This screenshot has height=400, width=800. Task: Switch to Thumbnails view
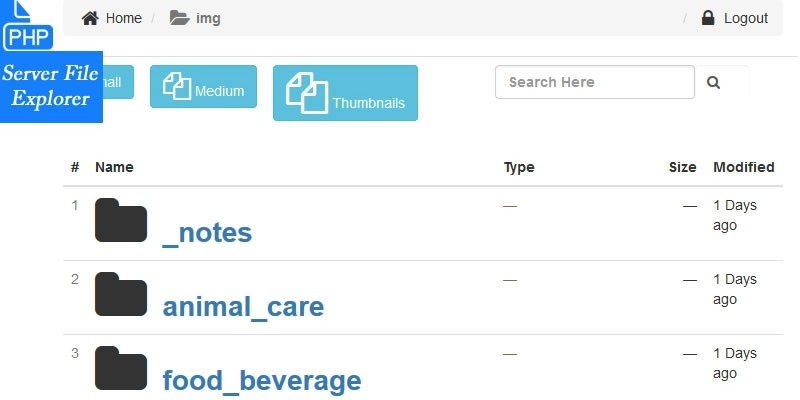pyautogui.click(x=345, y=93)
